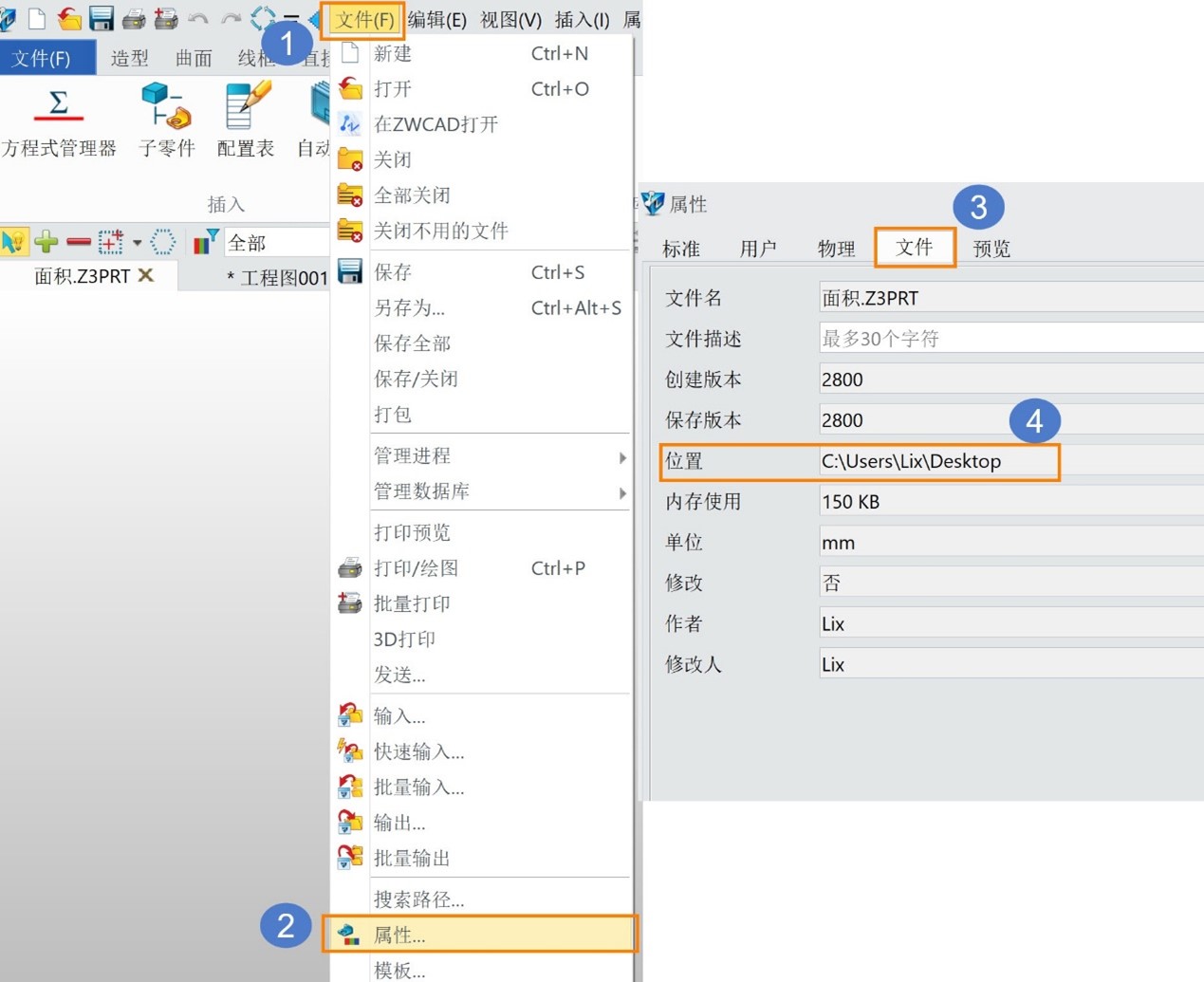The image size is (1204, 982).
Task: Choose 输入... from the File menu
Action: (482, 716)
